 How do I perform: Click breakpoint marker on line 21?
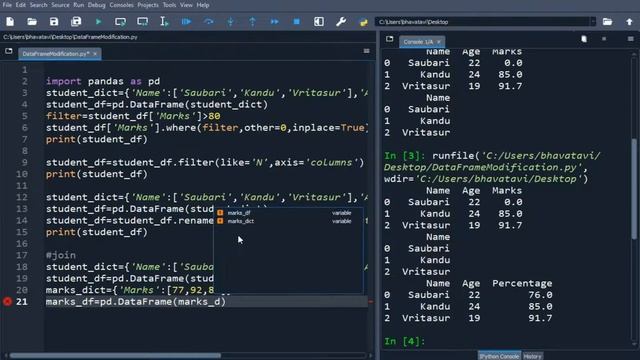(x=7, y=302)
